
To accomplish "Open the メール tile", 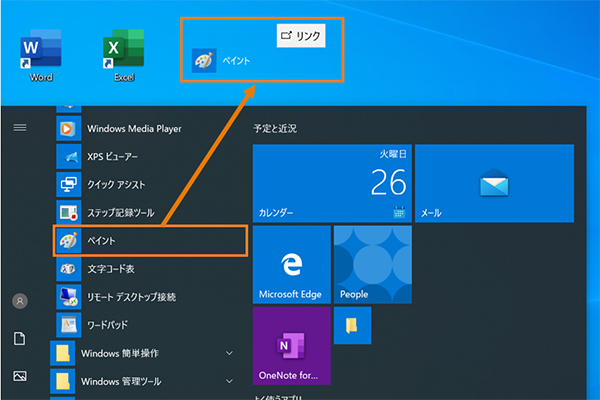I will (x=494, y=183).
